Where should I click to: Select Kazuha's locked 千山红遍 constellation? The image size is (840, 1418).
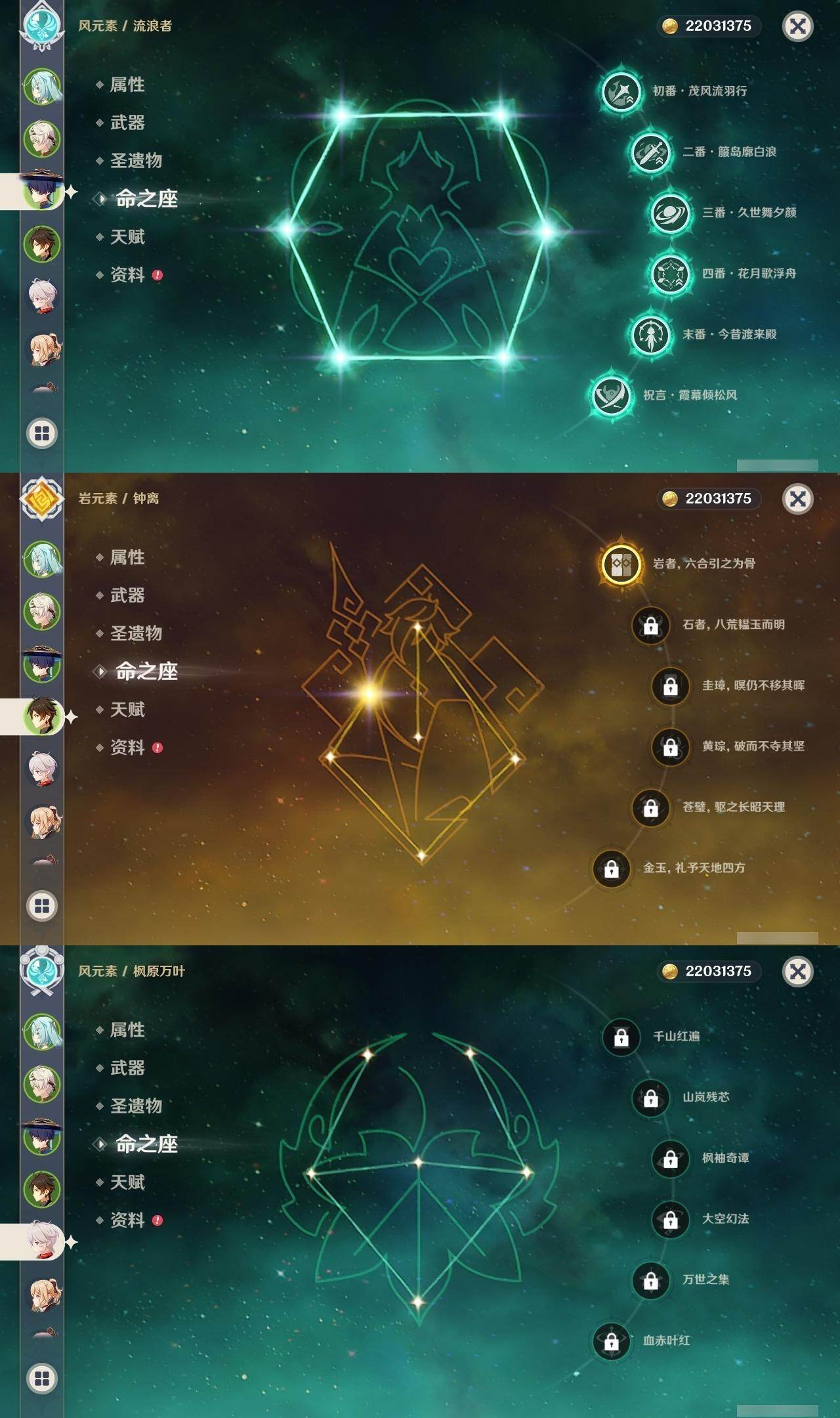tap(621, 1037)
